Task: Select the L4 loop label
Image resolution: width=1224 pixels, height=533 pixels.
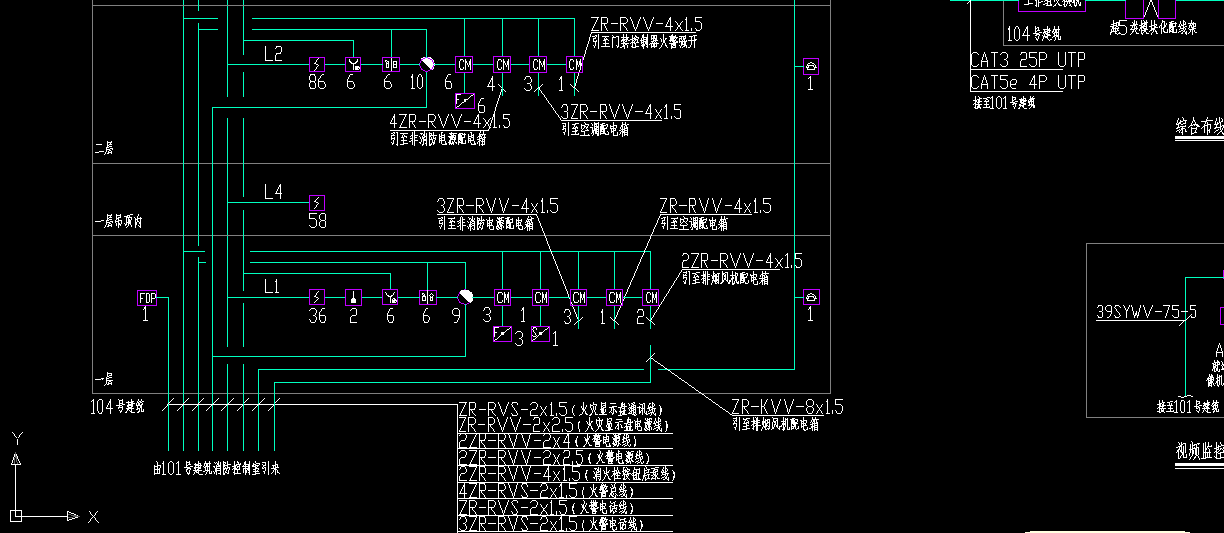Action: tap(273, 191)
